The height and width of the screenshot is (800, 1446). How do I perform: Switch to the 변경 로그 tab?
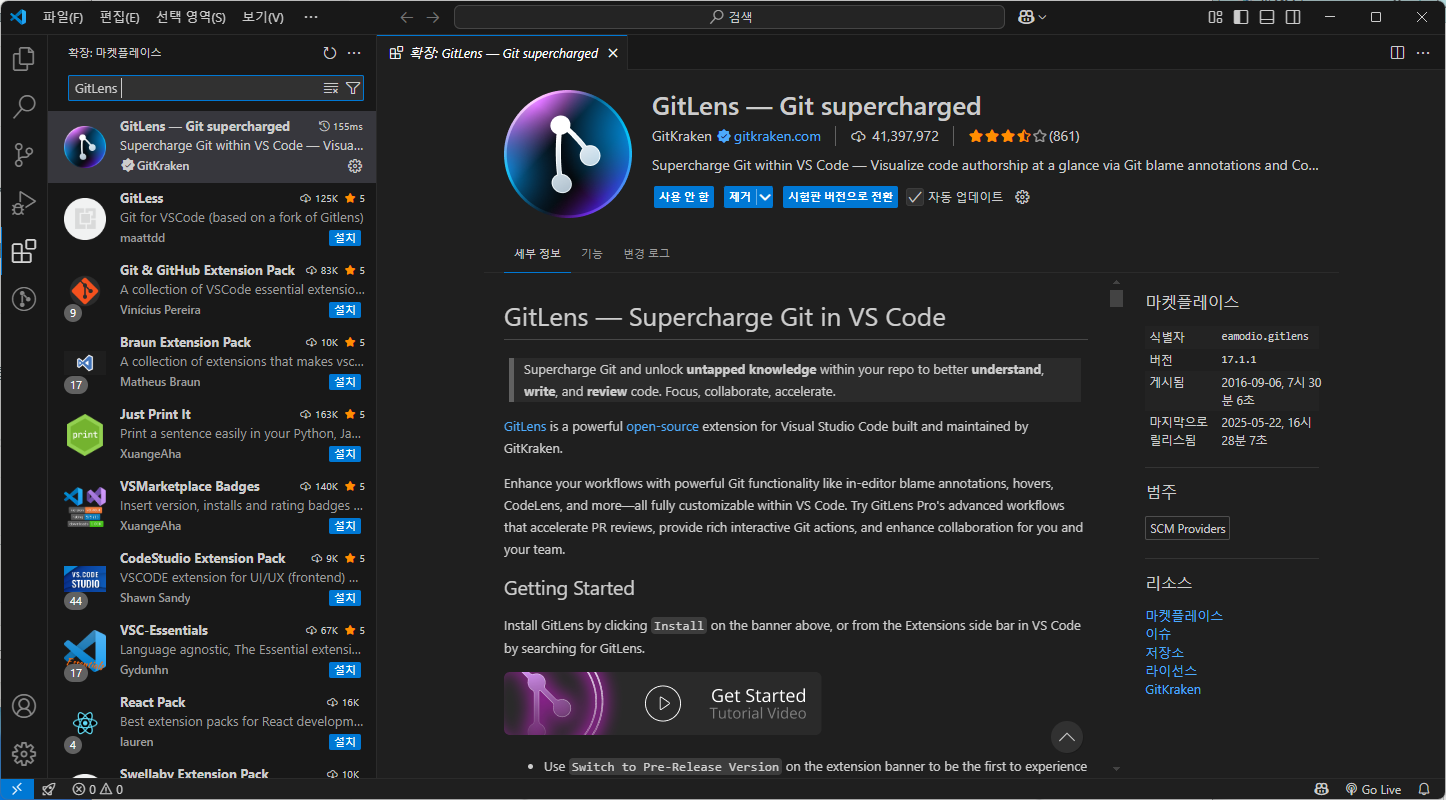click(x=646, y=254)
